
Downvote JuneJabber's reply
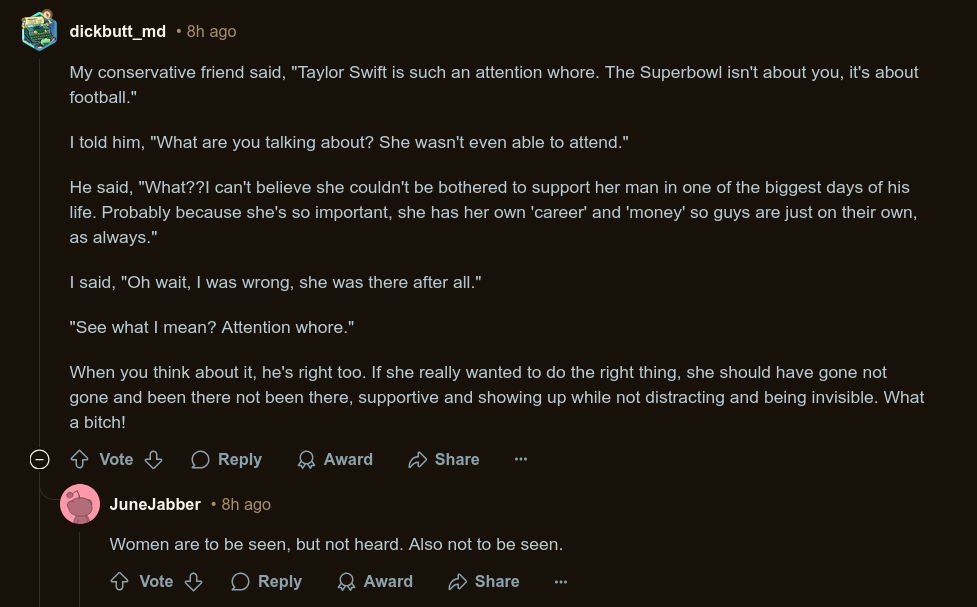(193, 582)
